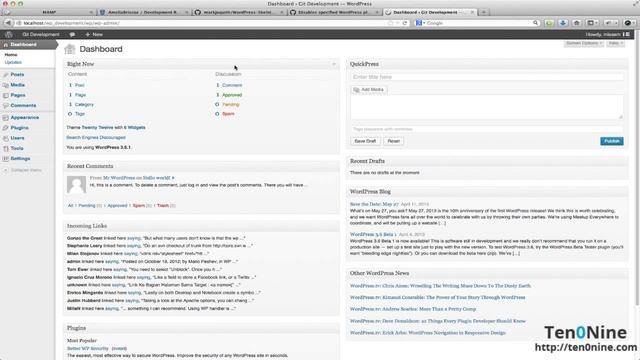Open the Settings menu in sidebar
The image size is (640, 360).
pos(20,158)
